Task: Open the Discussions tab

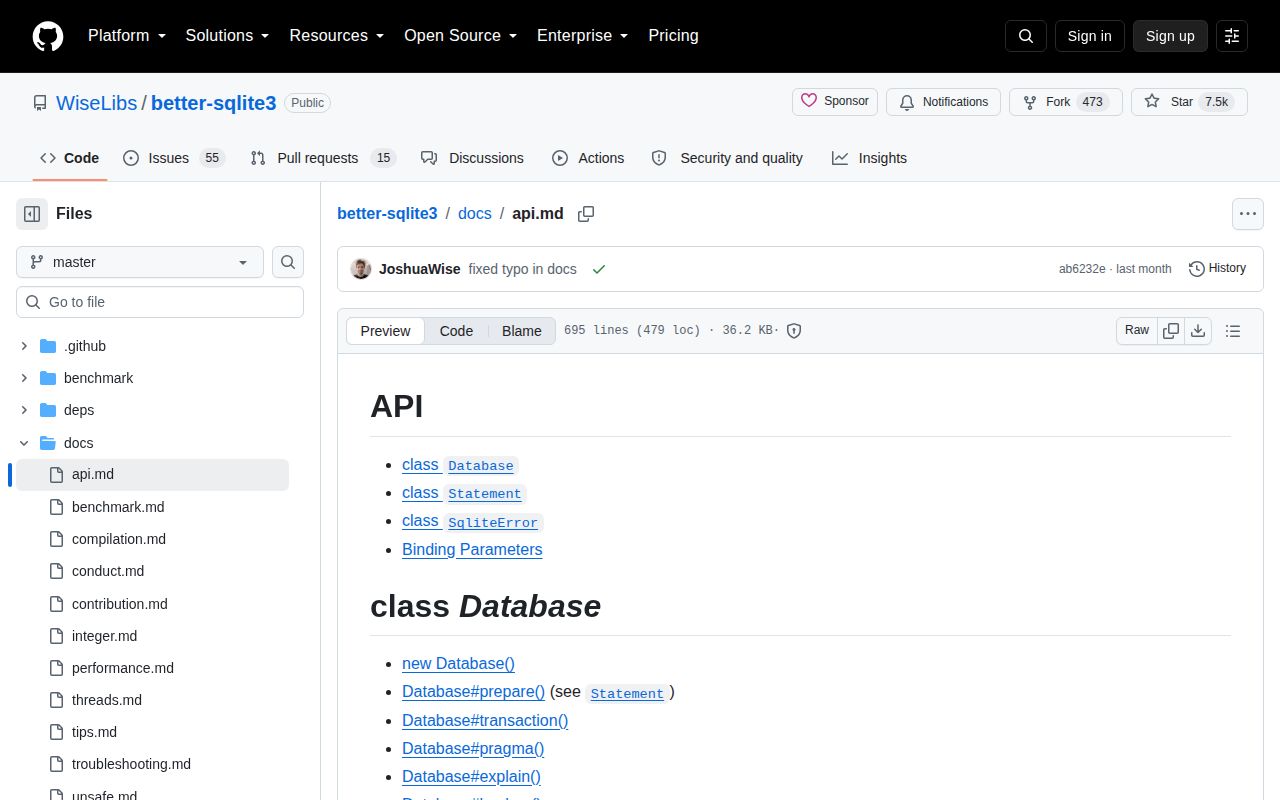Action: pyautogui.click(x=472, y=158)
